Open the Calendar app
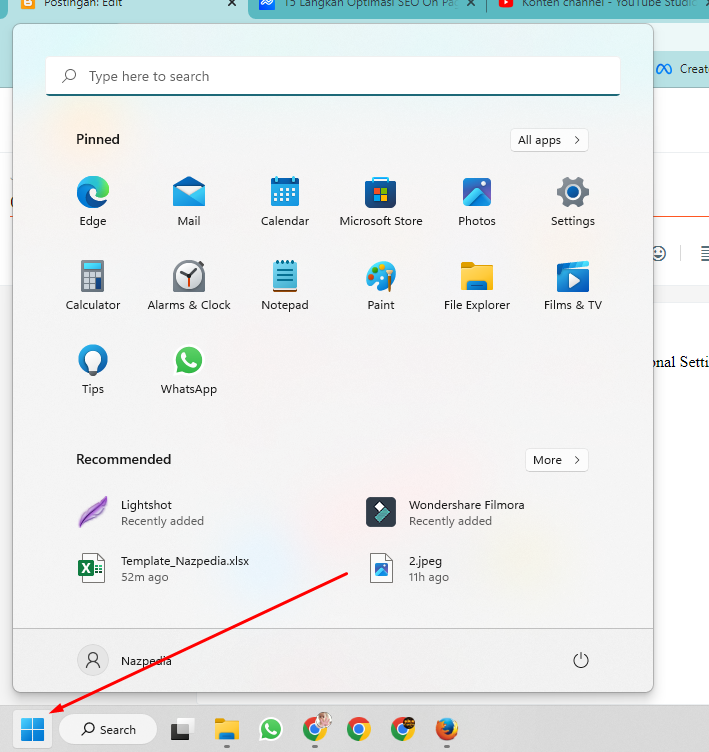The height and width of the screenshot is (752, 709). click(284, 201)
